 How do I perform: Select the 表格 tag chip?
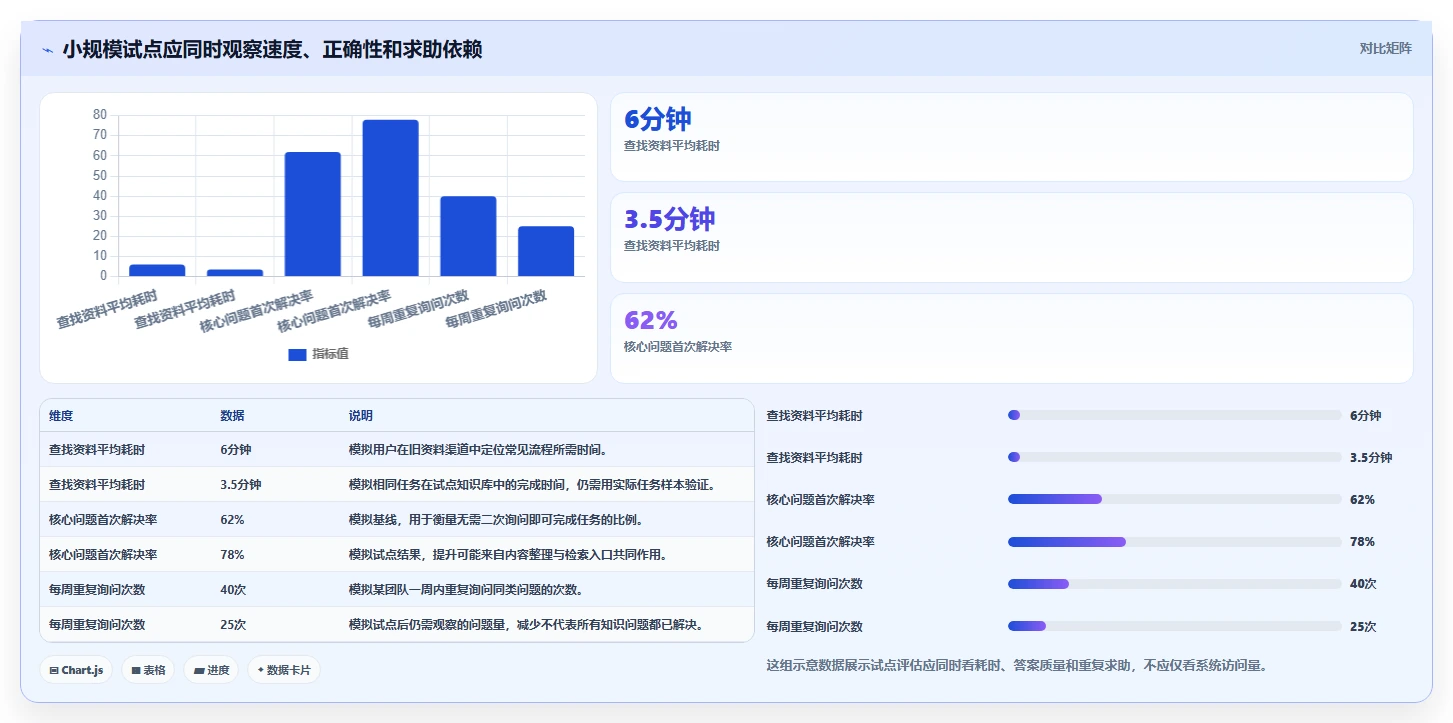[148, 670]
